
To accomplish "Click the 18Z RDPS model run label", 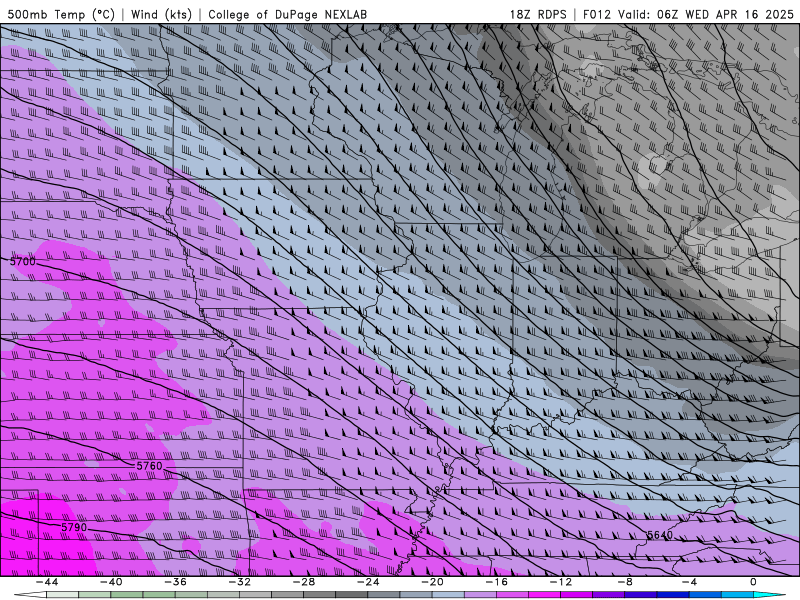I will [538, 14].
